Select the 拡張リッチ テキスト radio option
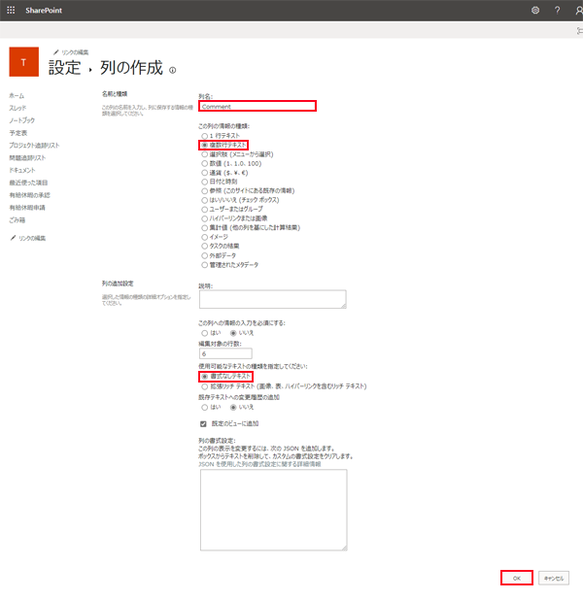This screenshot has width=583, height=600. [205, 386]
